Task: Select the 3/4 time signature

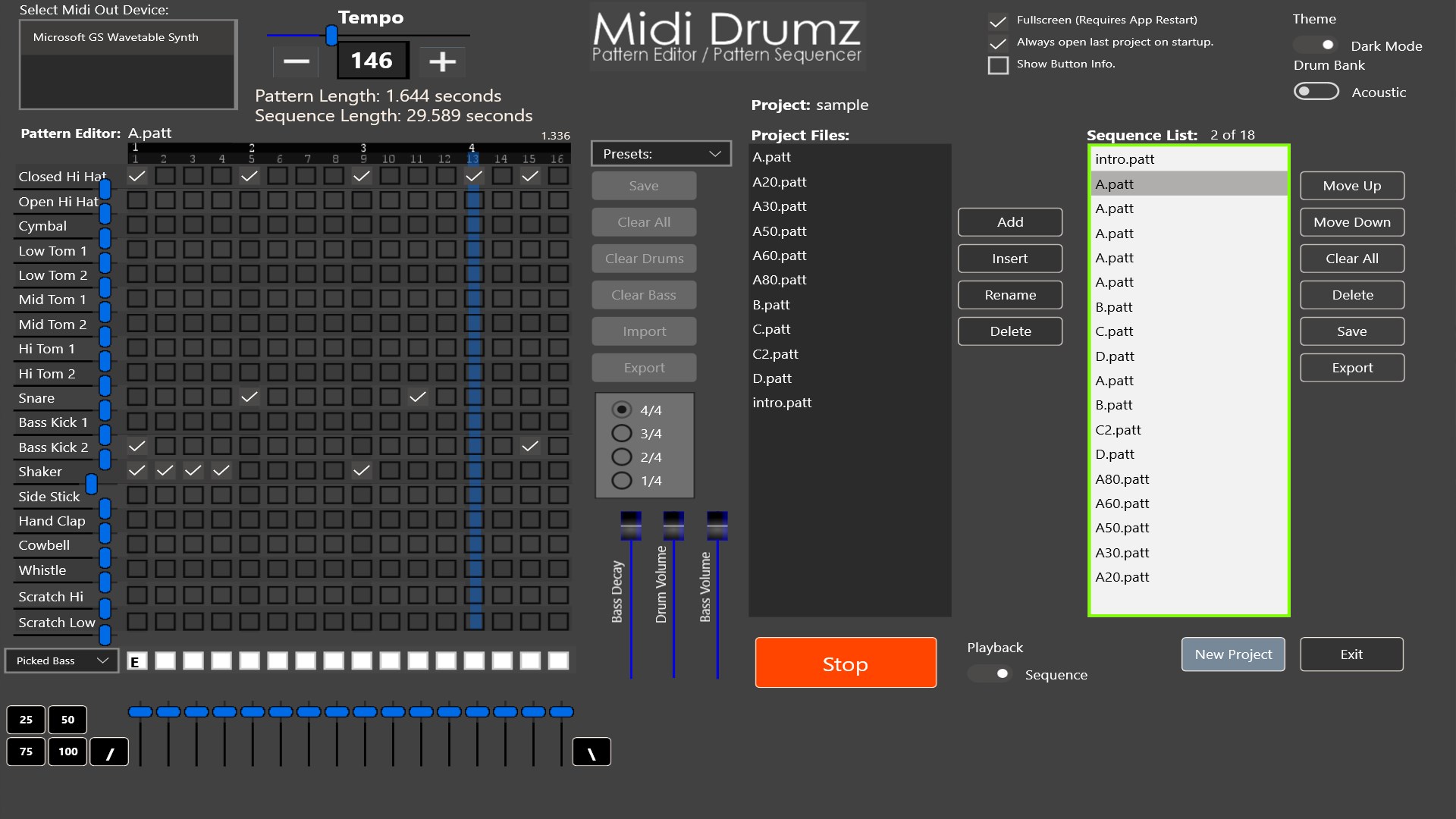Action: [x=621, y=434]
